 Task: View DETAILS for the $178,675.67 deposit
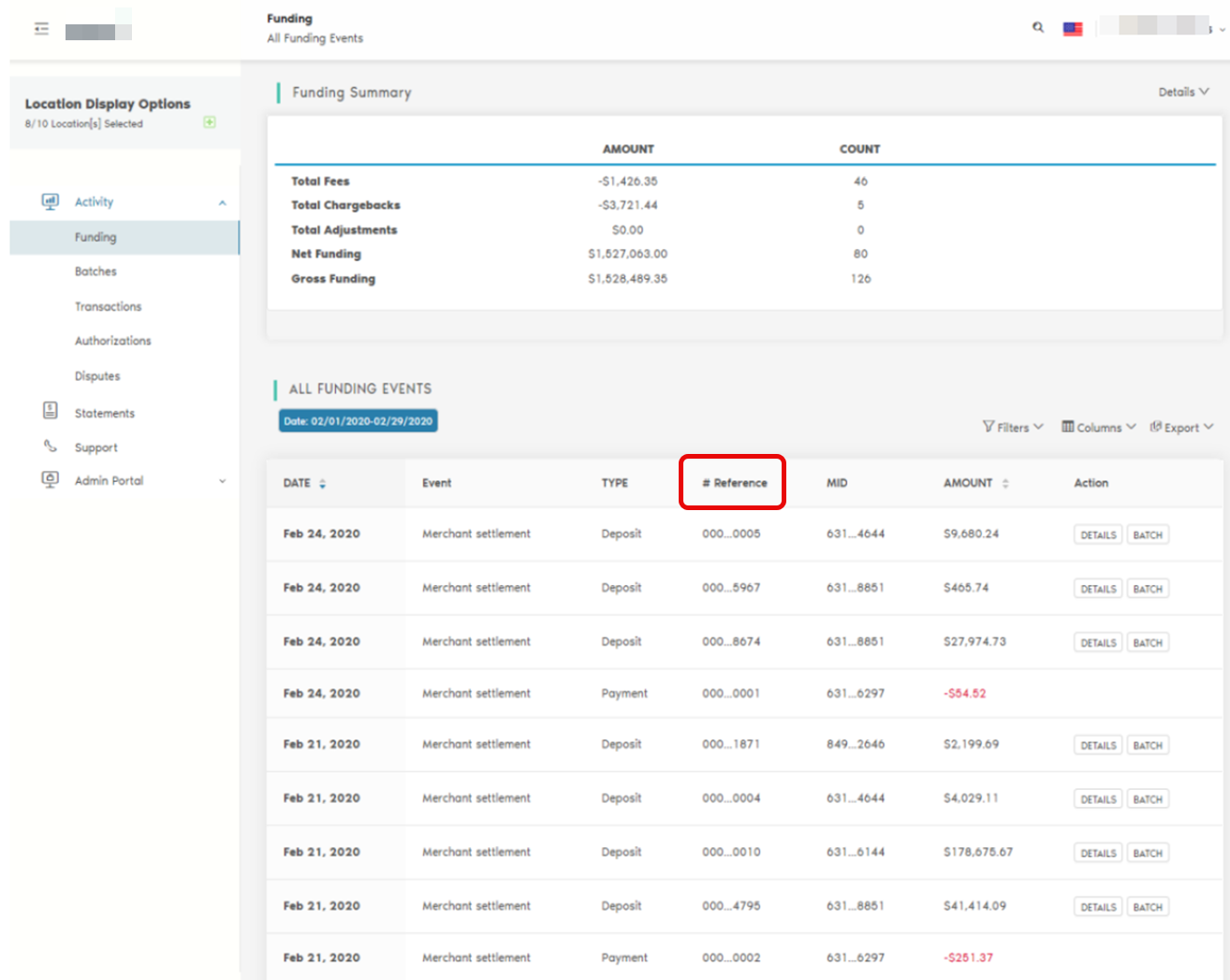point(1098,853)
